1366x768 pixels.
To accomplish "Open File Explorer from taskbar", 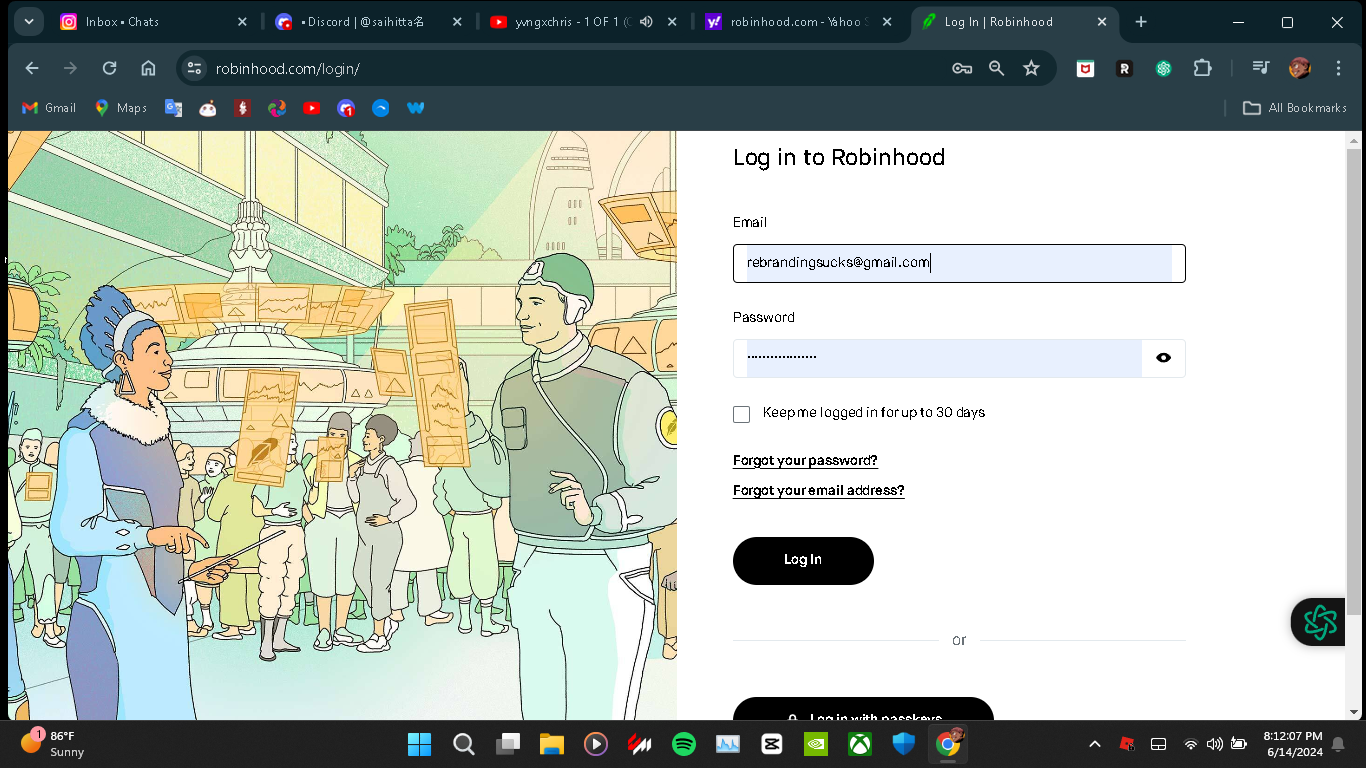I will 552,744.
